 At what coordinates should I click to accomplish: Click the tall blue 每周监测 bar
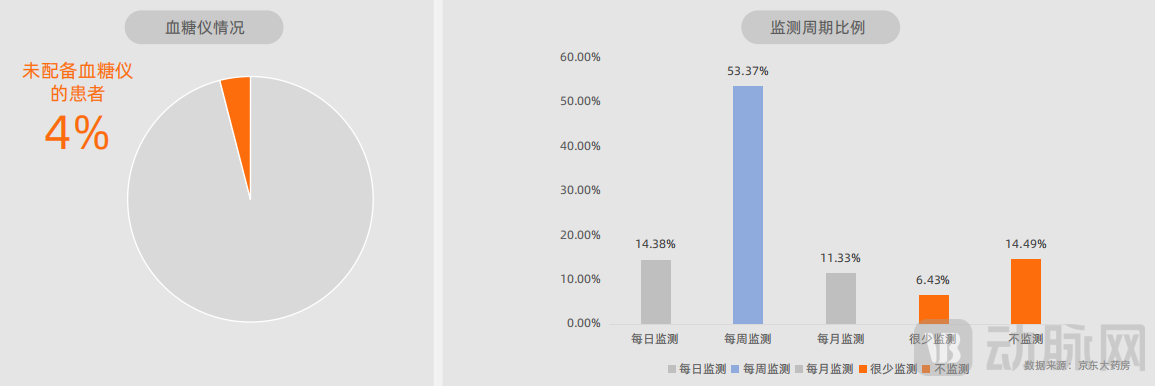point(748,205)
